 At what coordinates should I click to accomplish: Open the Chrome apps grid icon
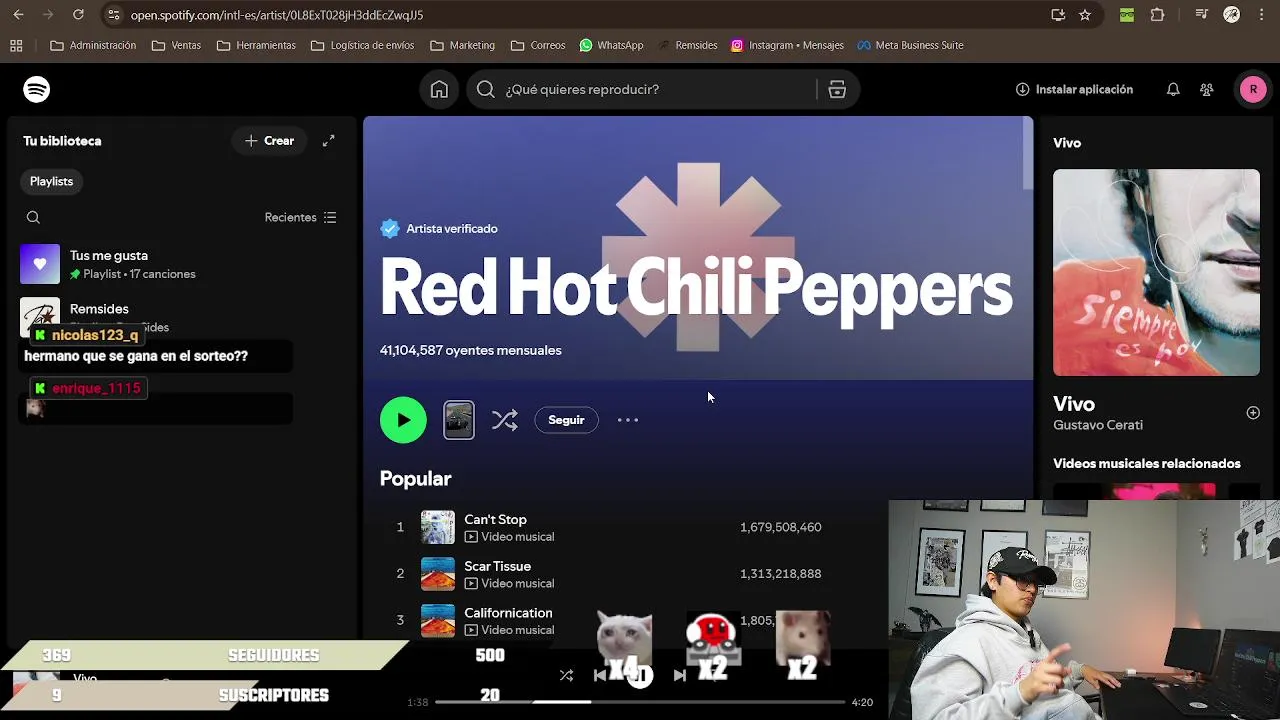coord(16,45)
